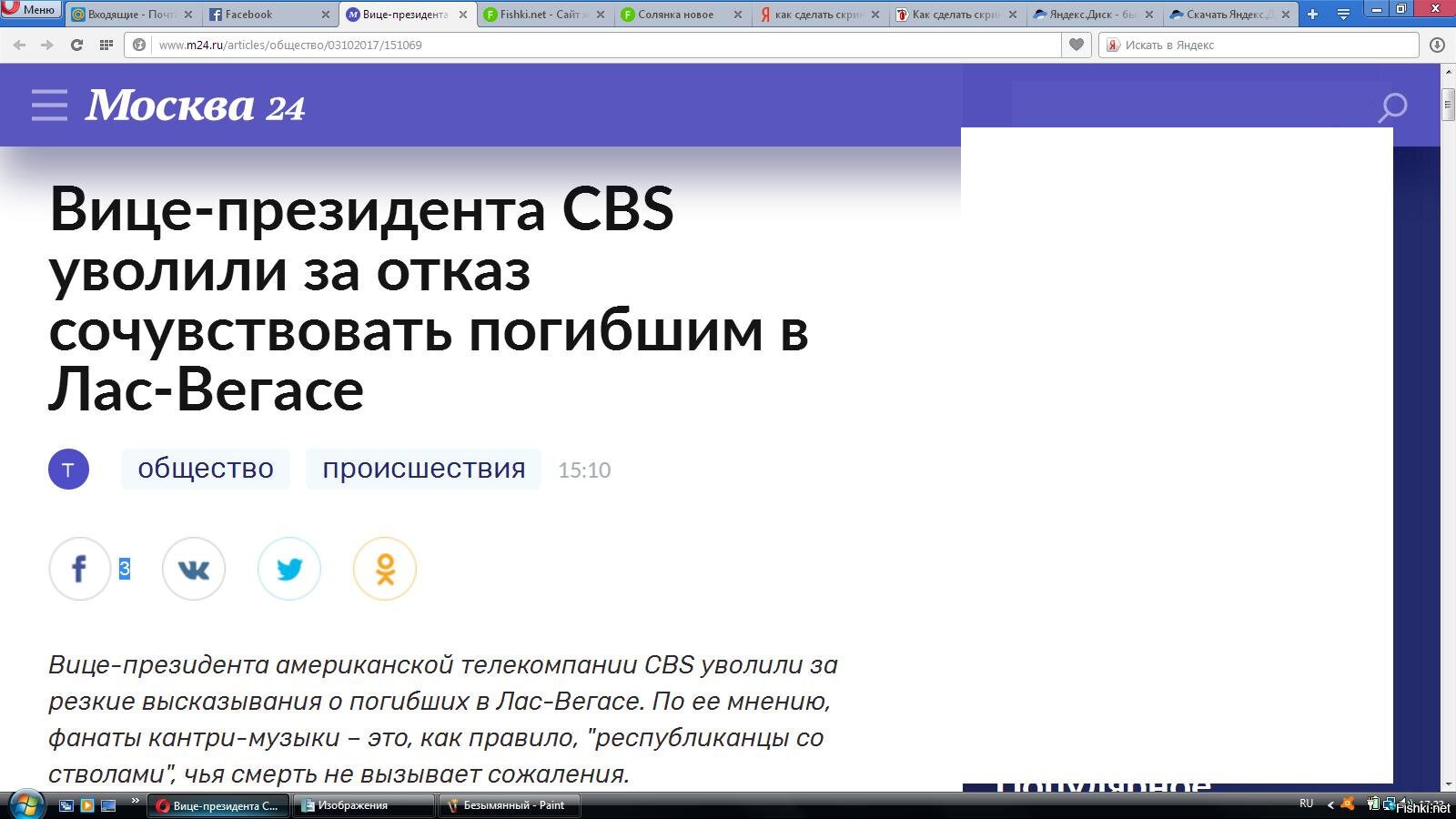Click the article time 15:10
The image size is (1456, 819).
(584, 470)
